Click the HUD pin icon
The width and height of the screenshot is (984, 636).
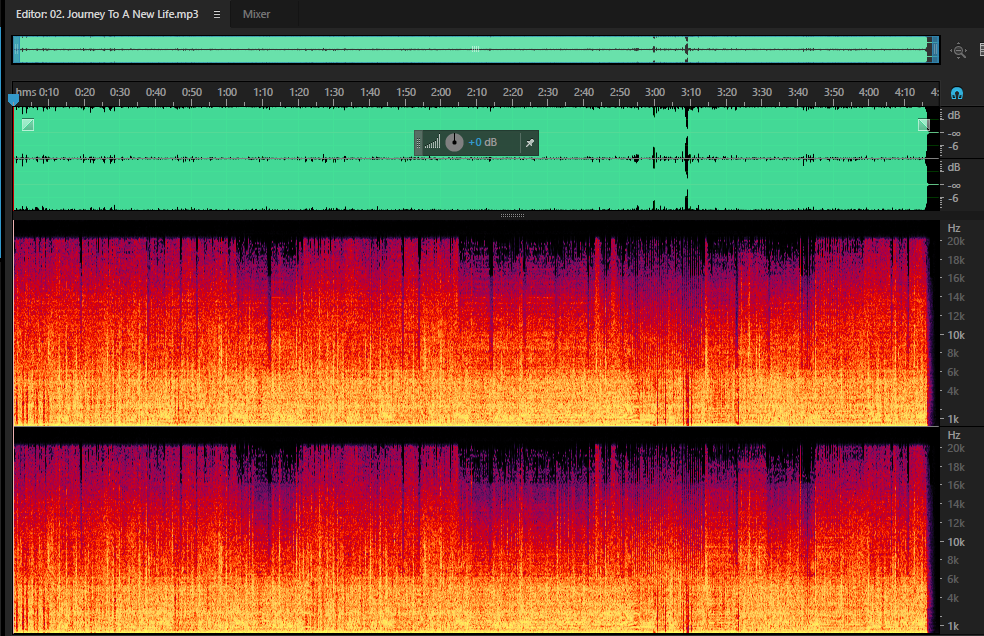pos(530,143)
